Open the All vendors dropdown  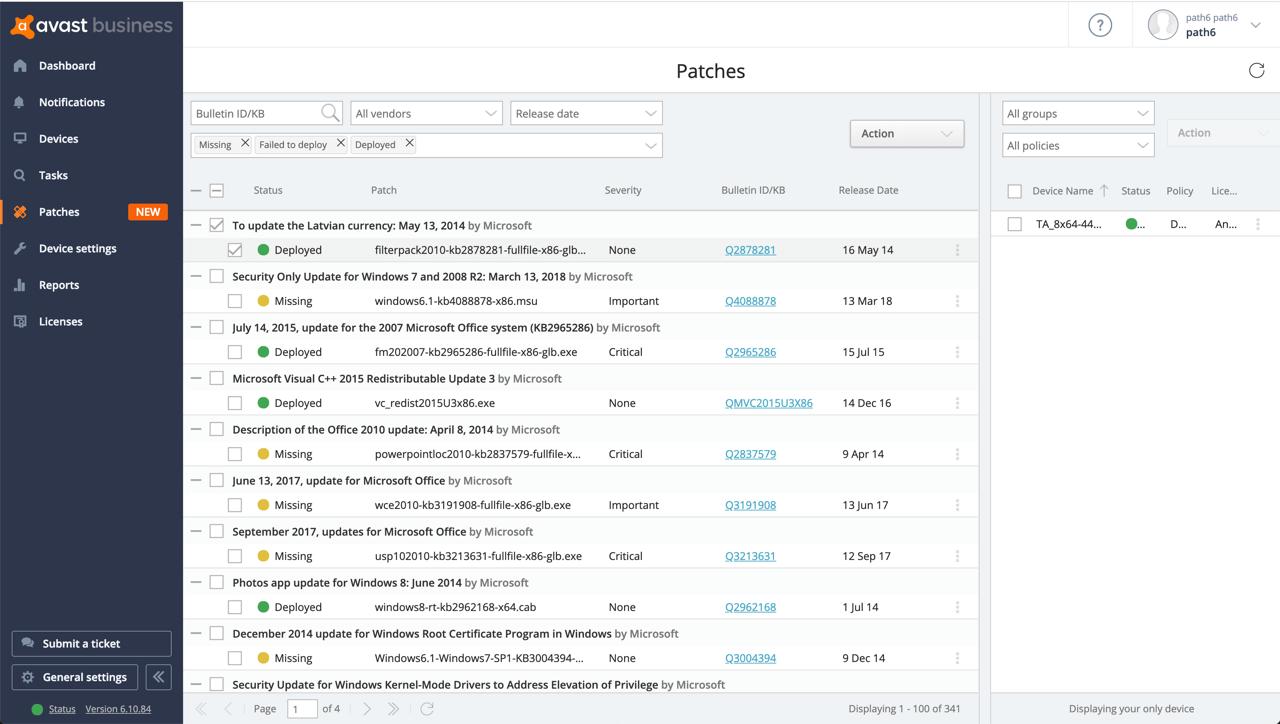pyautogui.click(x=426, y=113)
